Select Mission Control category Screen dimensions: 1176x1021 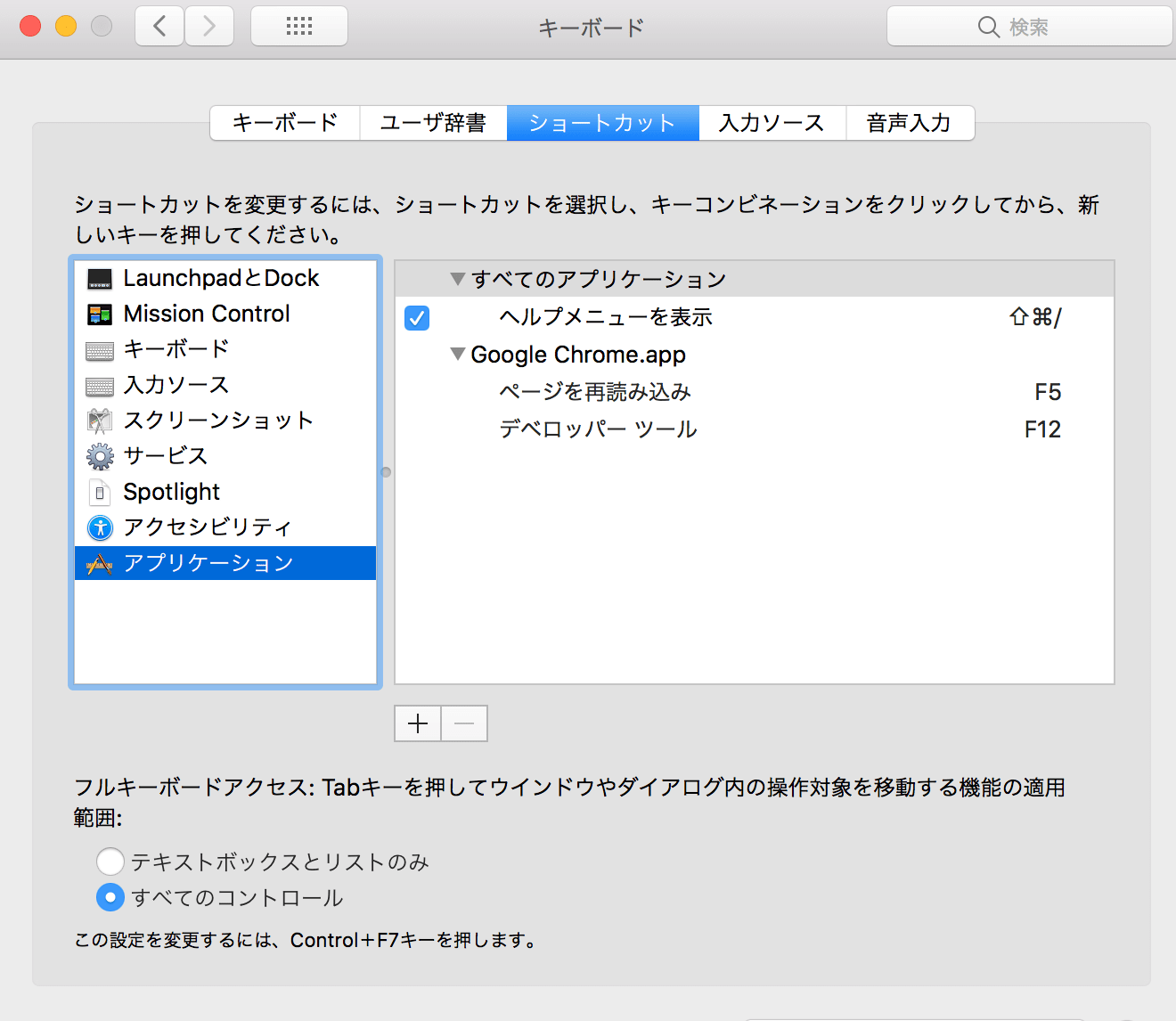225,314
